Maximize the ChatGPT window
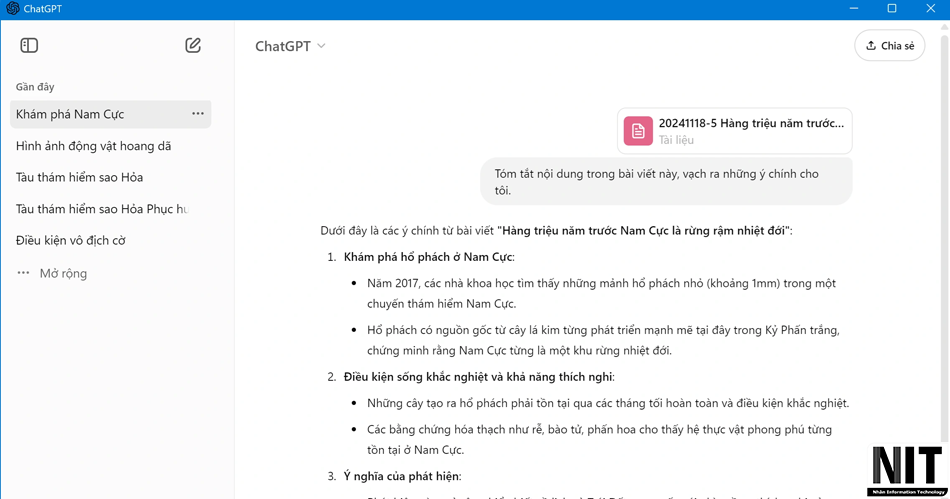This screenshot has width=950, height=499. (x=892, y=8)
